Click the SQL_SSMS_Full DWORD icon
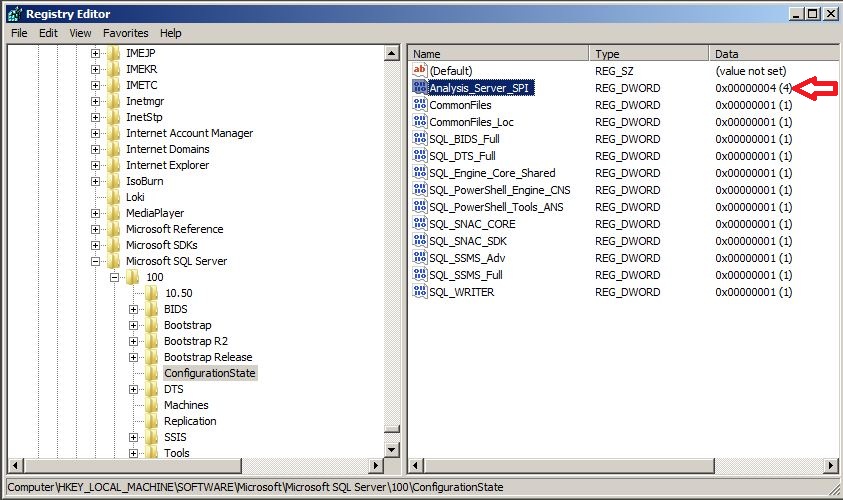Viewport: 843px width, 500px height. (419, 275)
